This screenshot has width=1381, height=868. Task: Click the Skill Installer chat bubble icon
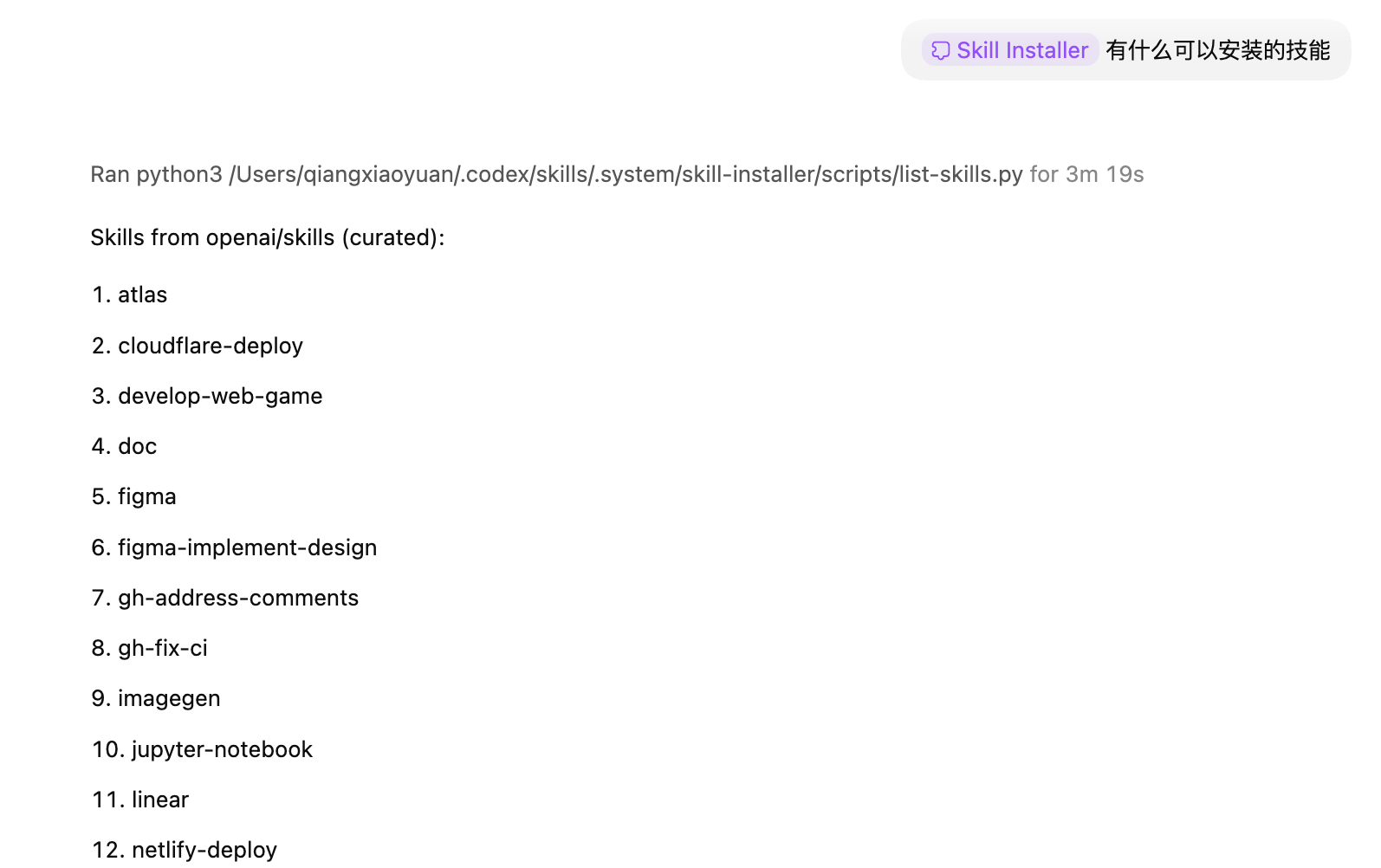click(x=940, y=51)
